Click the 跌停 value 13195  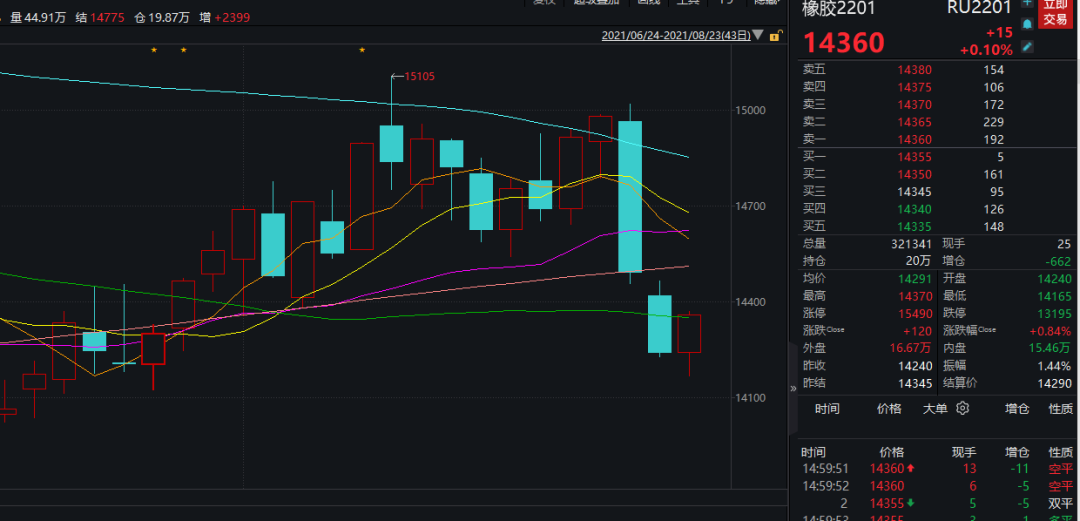pyautogui.click(x=1055, y=314)
